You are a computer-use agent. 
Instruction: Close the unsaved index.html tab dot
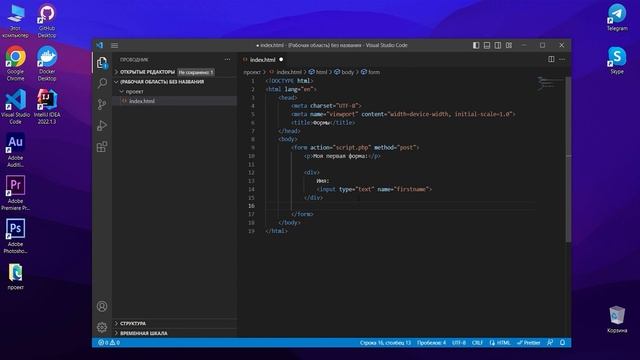281,60
